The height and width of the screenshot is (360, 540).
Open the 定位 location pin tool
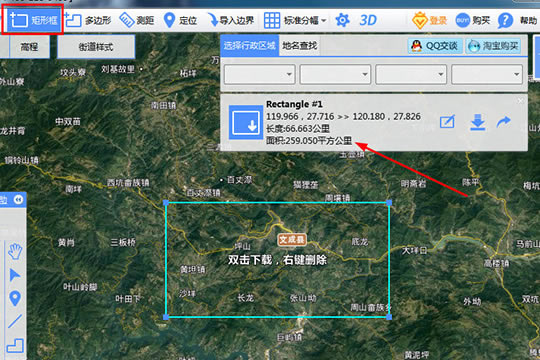tap(180, 20)
